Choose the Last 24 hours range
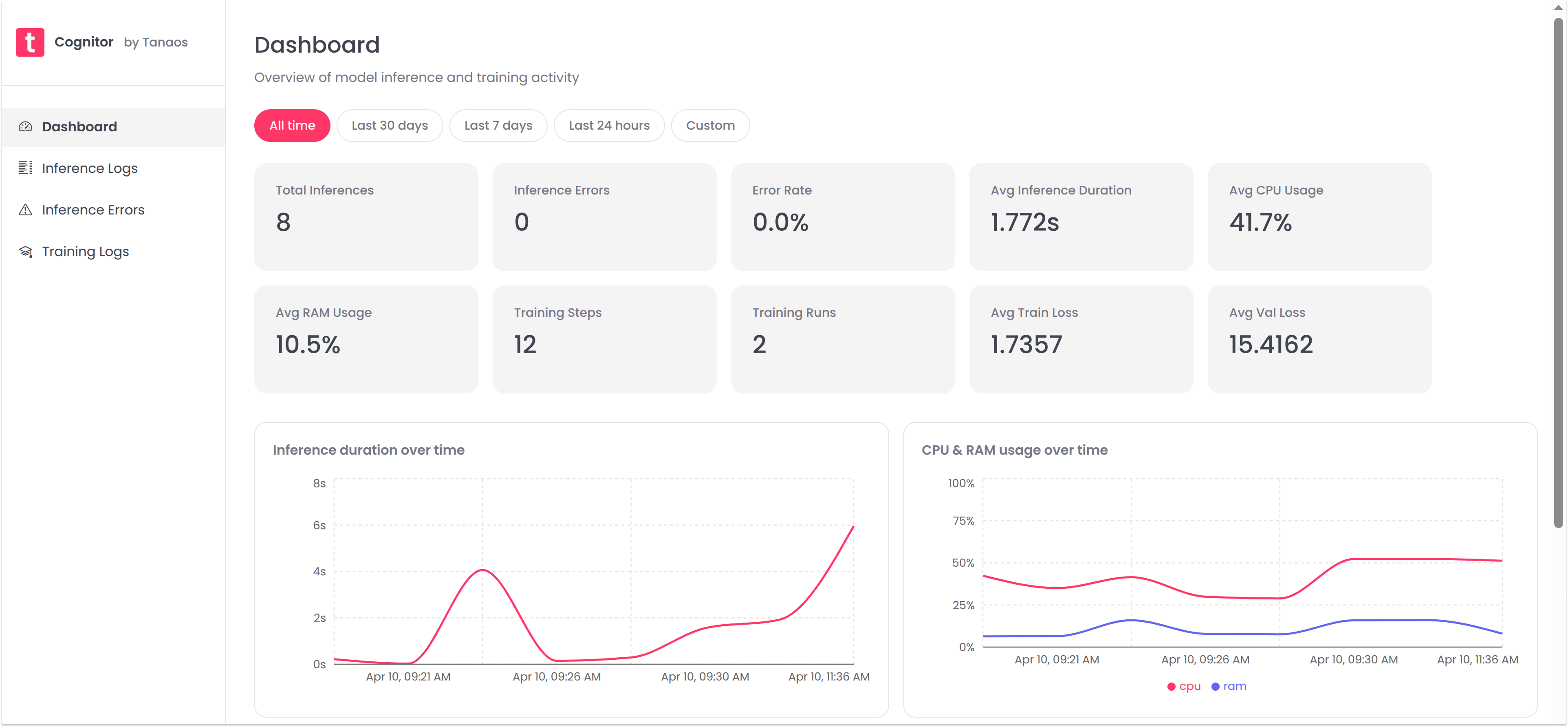This screenshot has height=727, width=1568. [609, 126]
